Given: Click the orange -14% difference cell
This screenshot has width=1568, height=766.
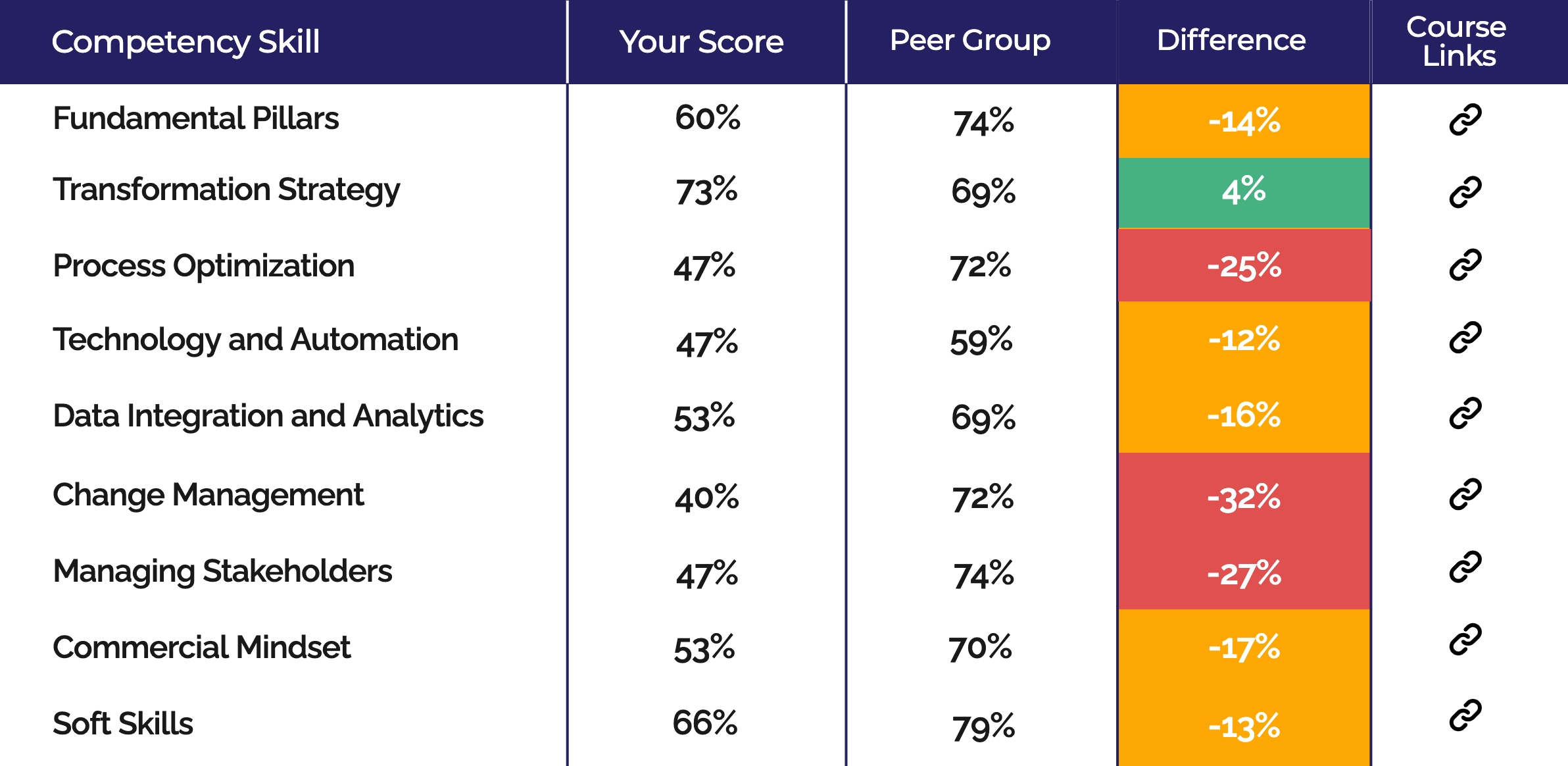Looking at the screenshot, I should pyautogui.click(x=1244, y=121).
